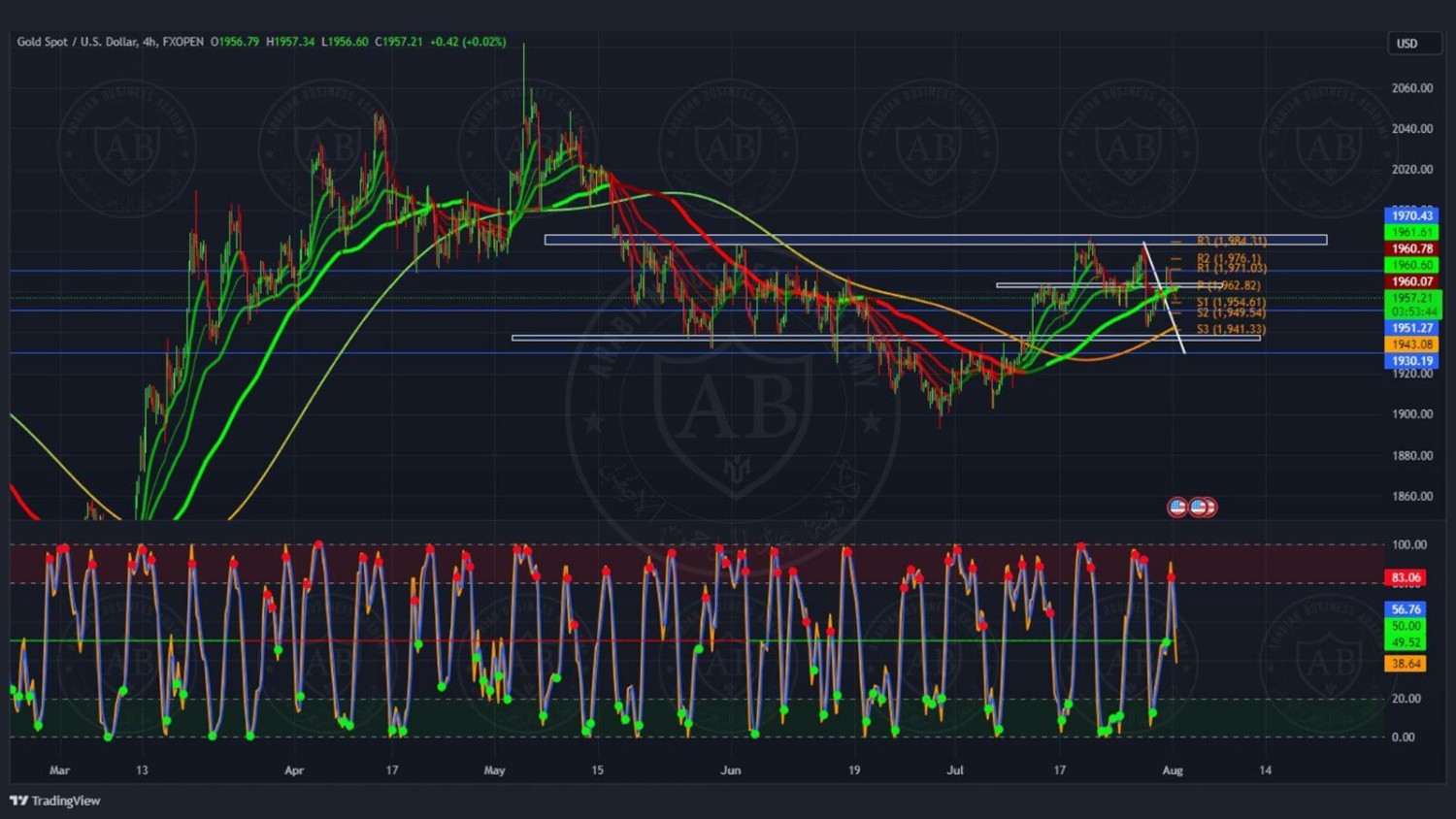Select the 1930.19 blue price label
Screen dimensions: 1456x819
click(1411, 361)
